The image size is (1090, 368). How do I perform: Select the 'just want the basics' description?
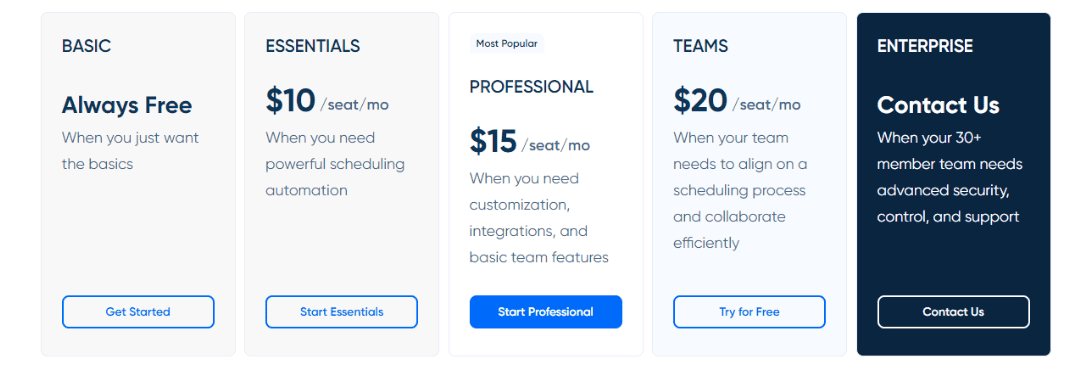coord(131,151)
